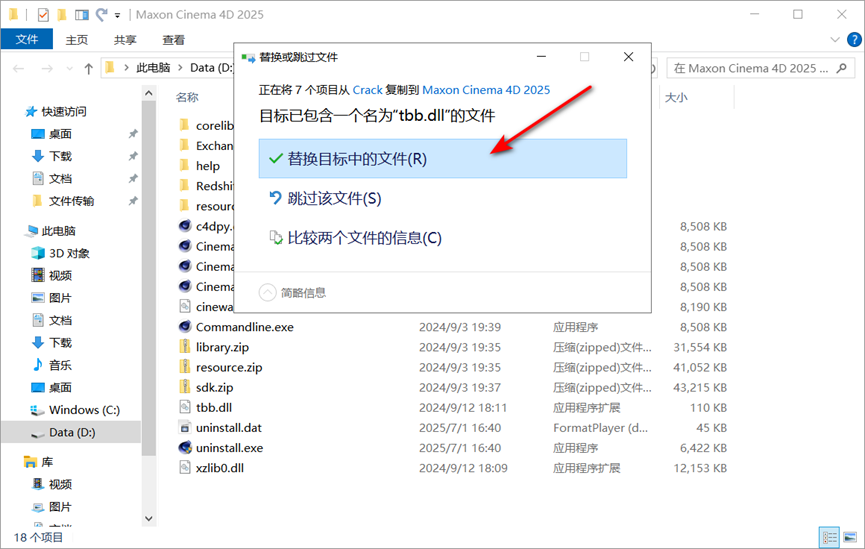Go up one folder level
The image size is (865, 549).
tap(88, 68)
